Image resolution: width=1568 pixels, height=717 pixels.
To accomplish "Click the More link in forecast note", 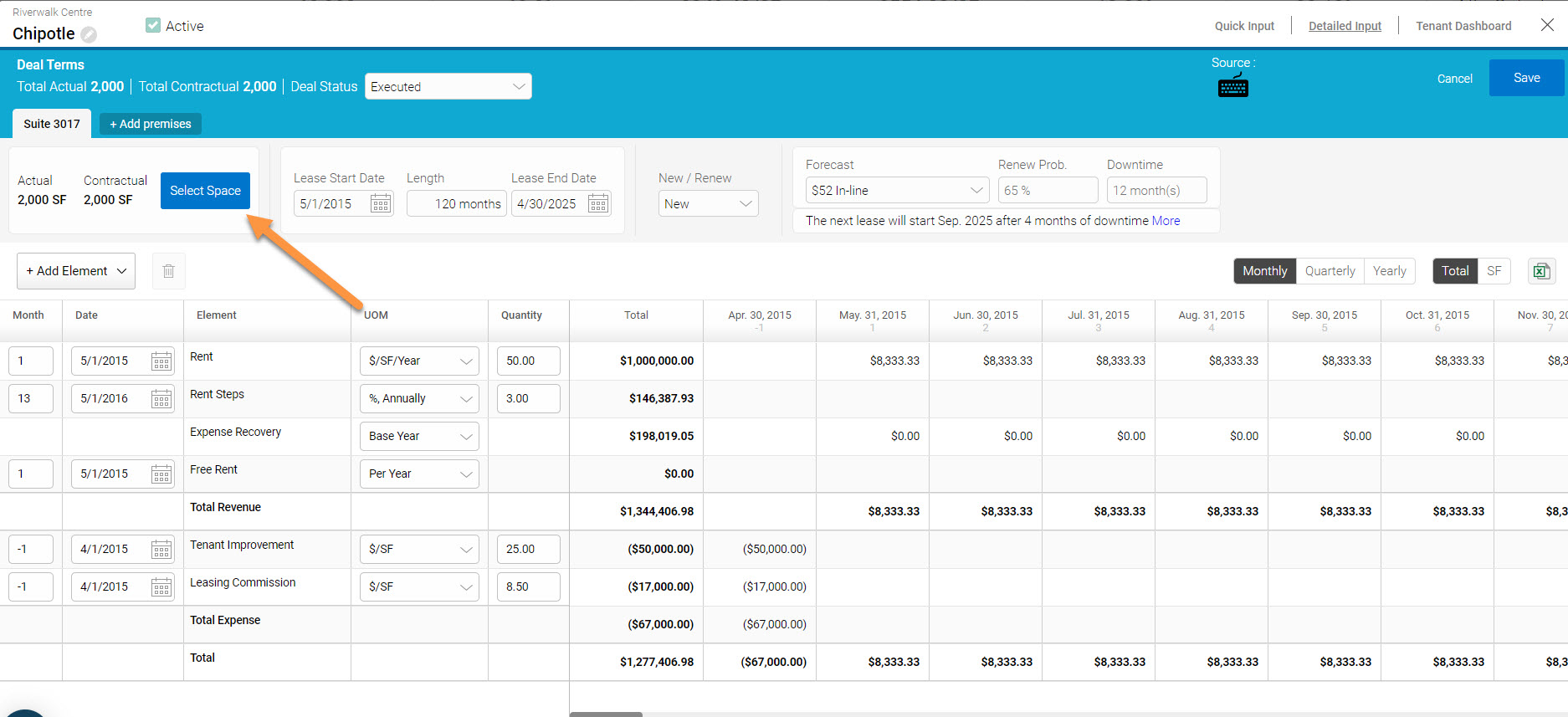I will [1166, 221].
